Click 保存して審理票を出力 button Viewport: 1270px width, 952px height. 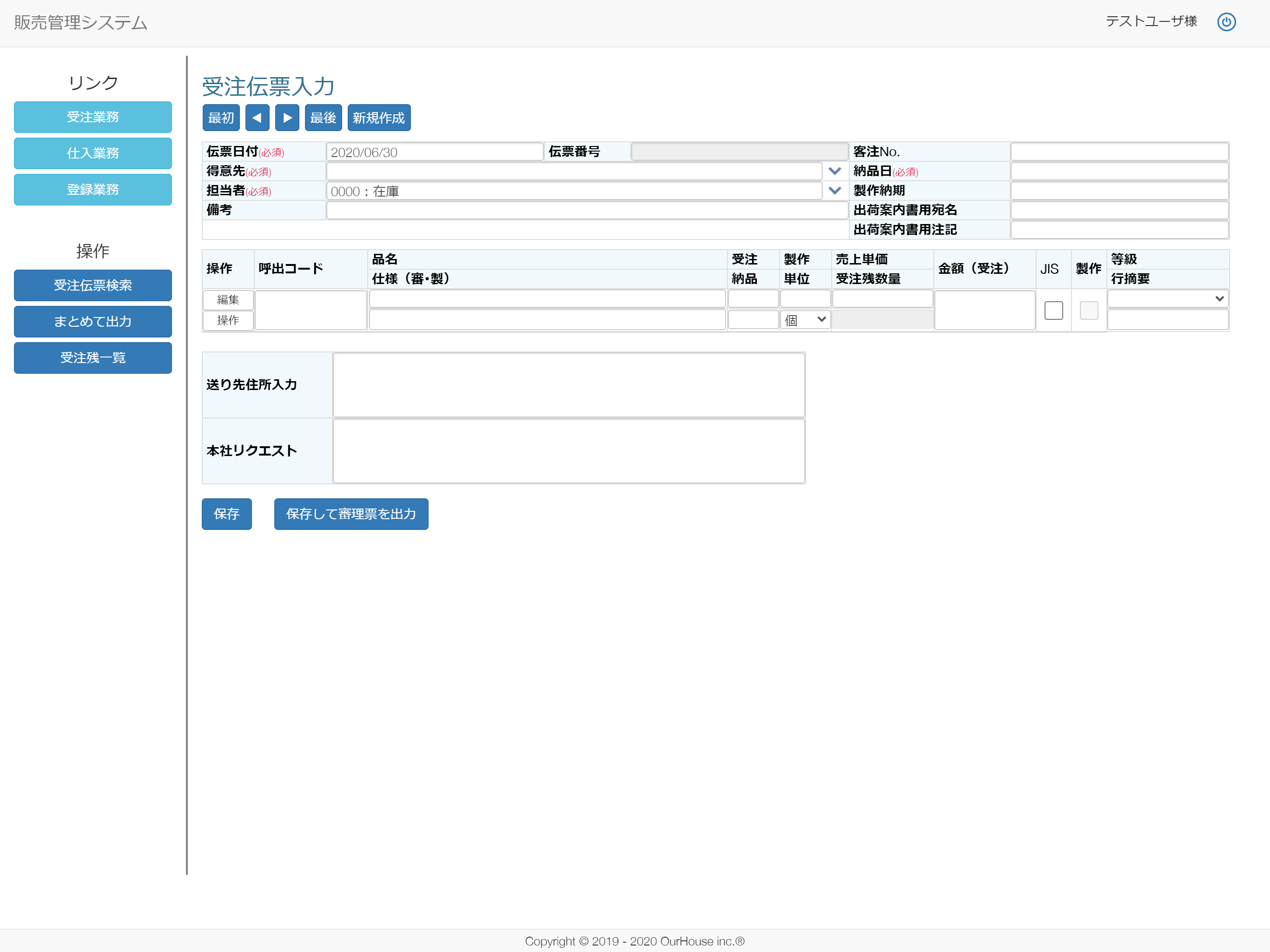click(x=351, y=514)
